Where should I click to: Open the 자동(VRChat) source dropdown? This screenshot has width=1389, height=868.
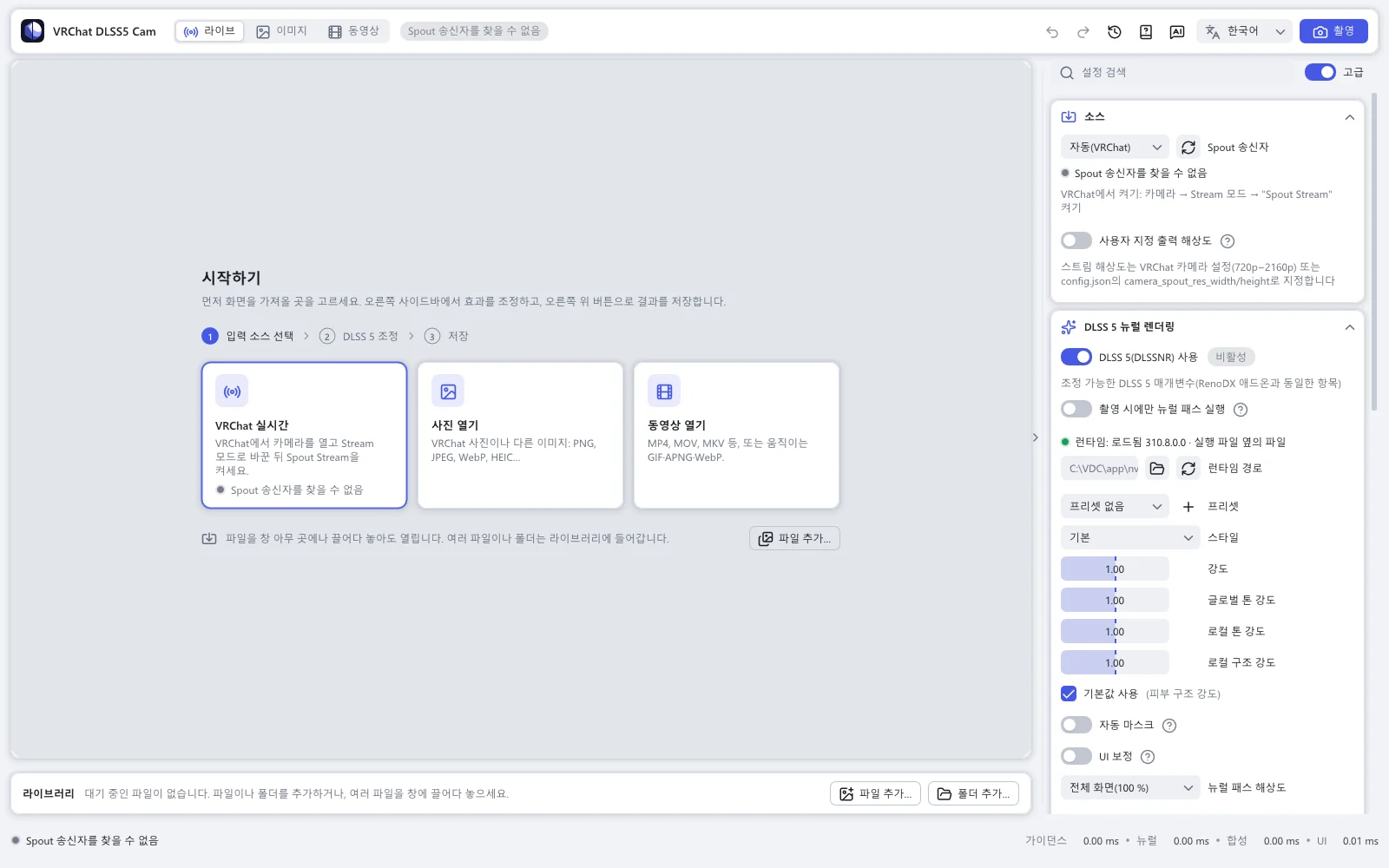pyautogui.click(x=1115, y=148)
